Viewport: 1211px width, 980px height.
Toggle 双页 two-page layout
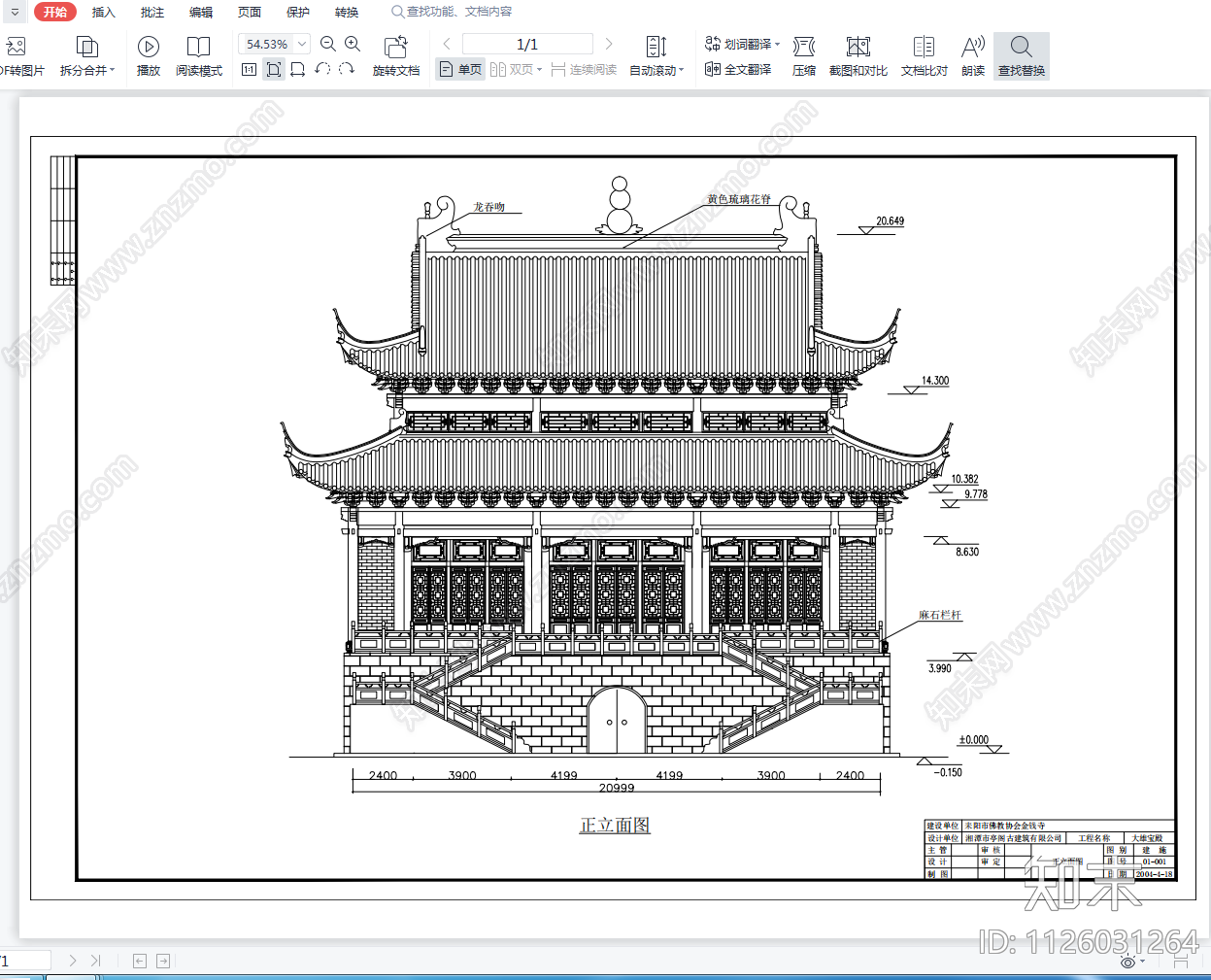(513, 69)
